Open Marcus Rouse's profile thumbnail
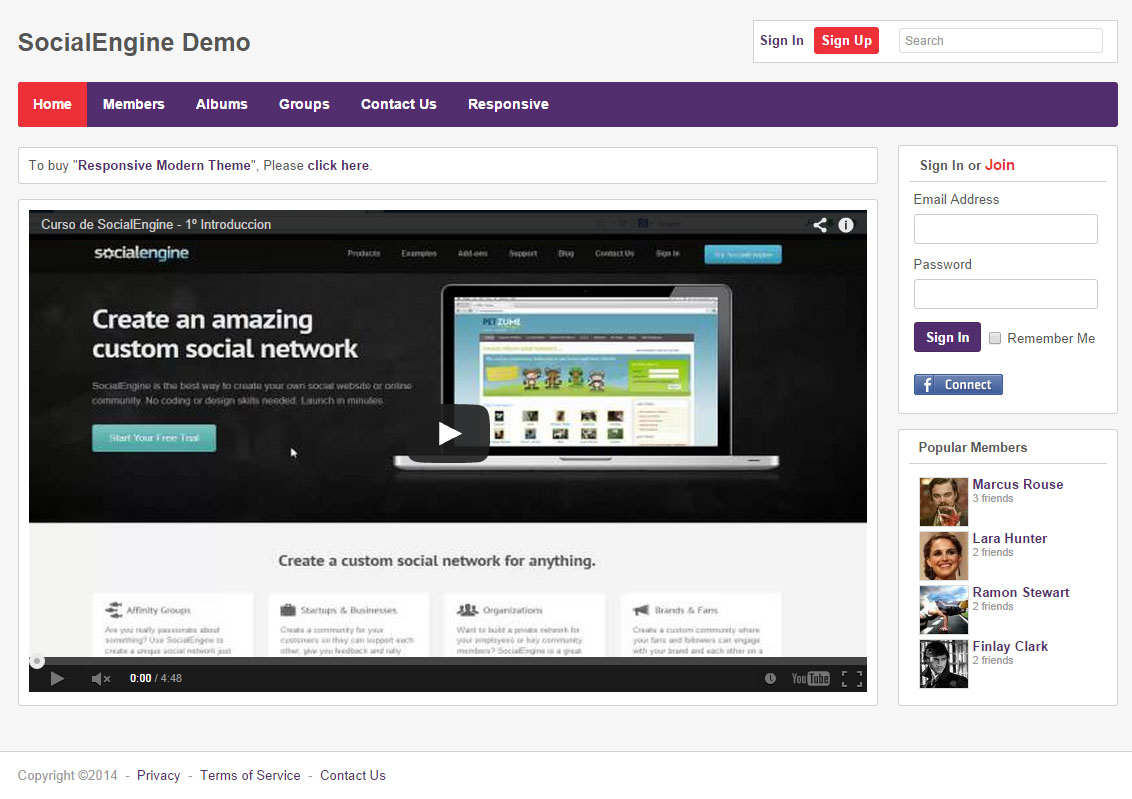Screen dimensions: 1132x799 click(943, 502)
